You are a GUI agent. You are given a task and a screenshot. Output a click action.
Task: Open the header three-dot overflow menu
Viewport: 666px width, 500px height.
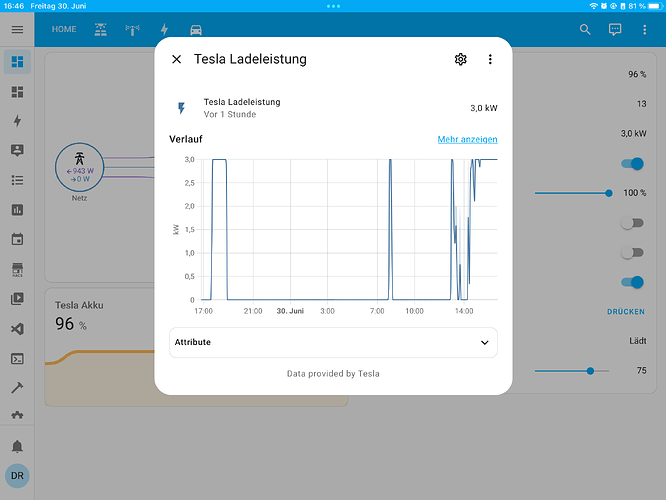pos(645,29)
